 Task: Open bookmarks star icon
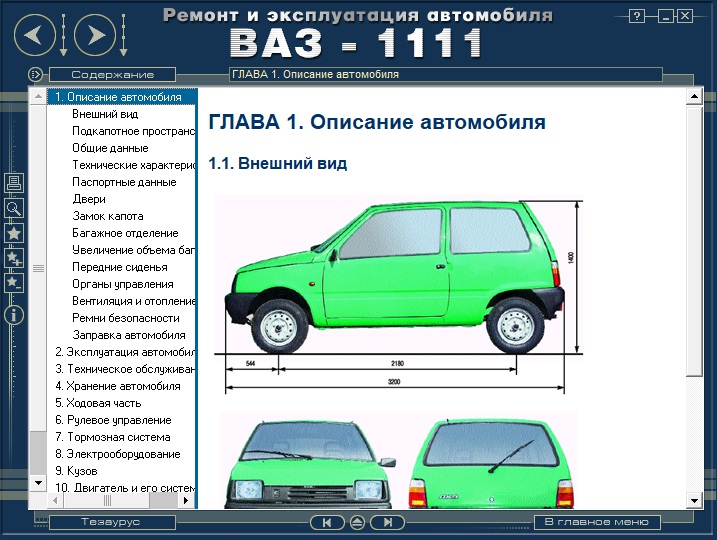(14, 233)
